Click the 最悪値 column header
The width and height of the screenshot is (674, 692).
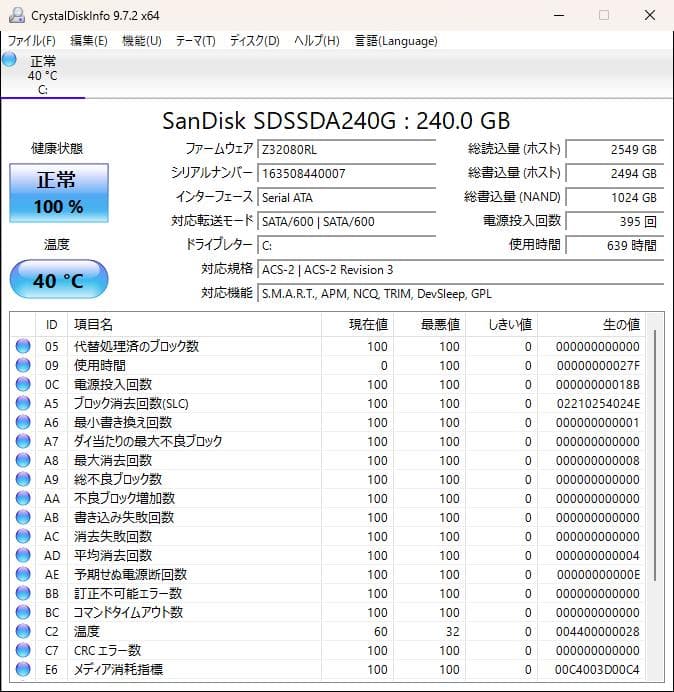[x=429, y=325]
